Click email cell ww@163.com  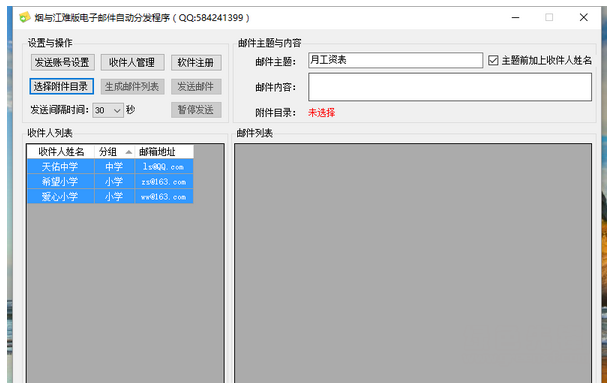pyautogui.click(x=164, y=196)
